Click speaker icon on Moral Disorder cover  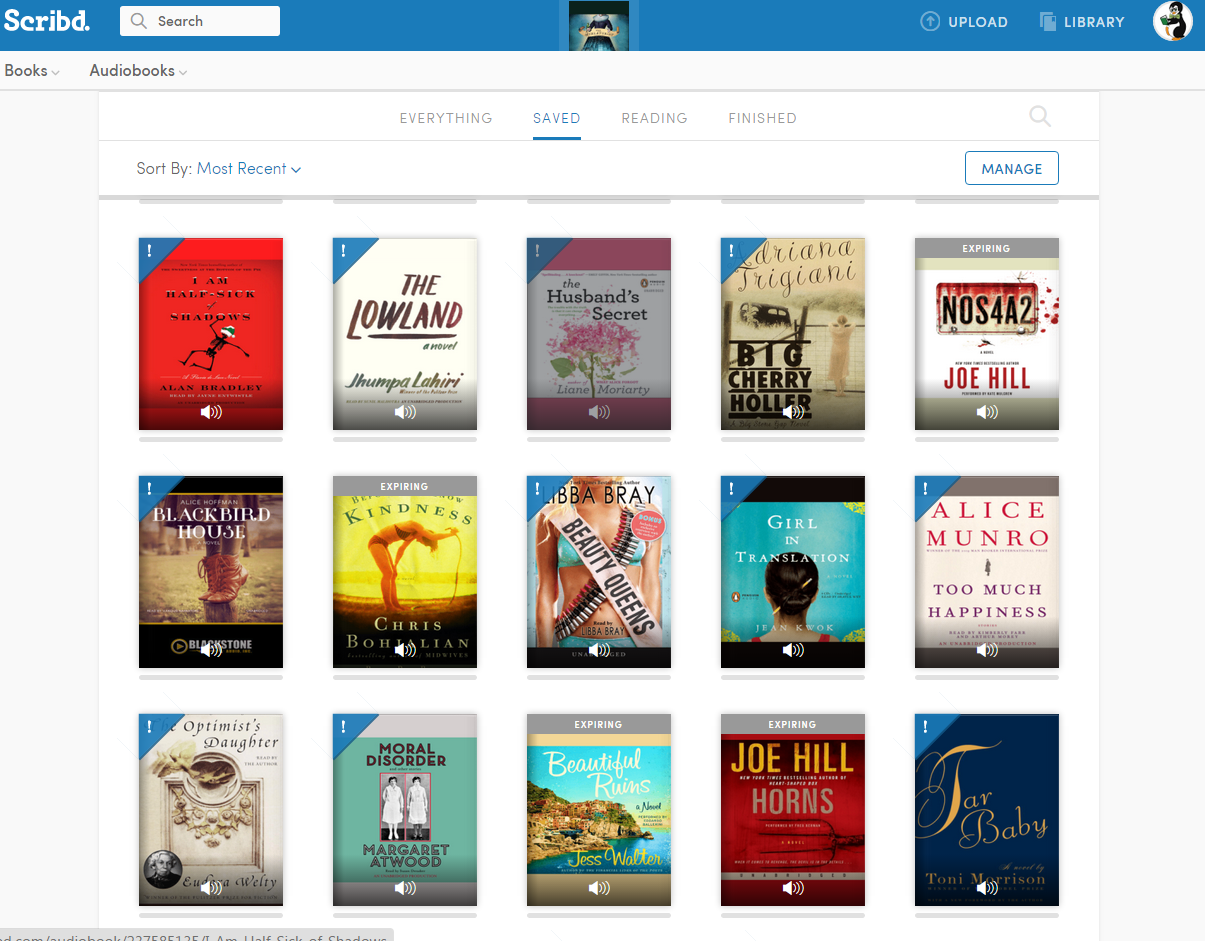click(405, 888)
